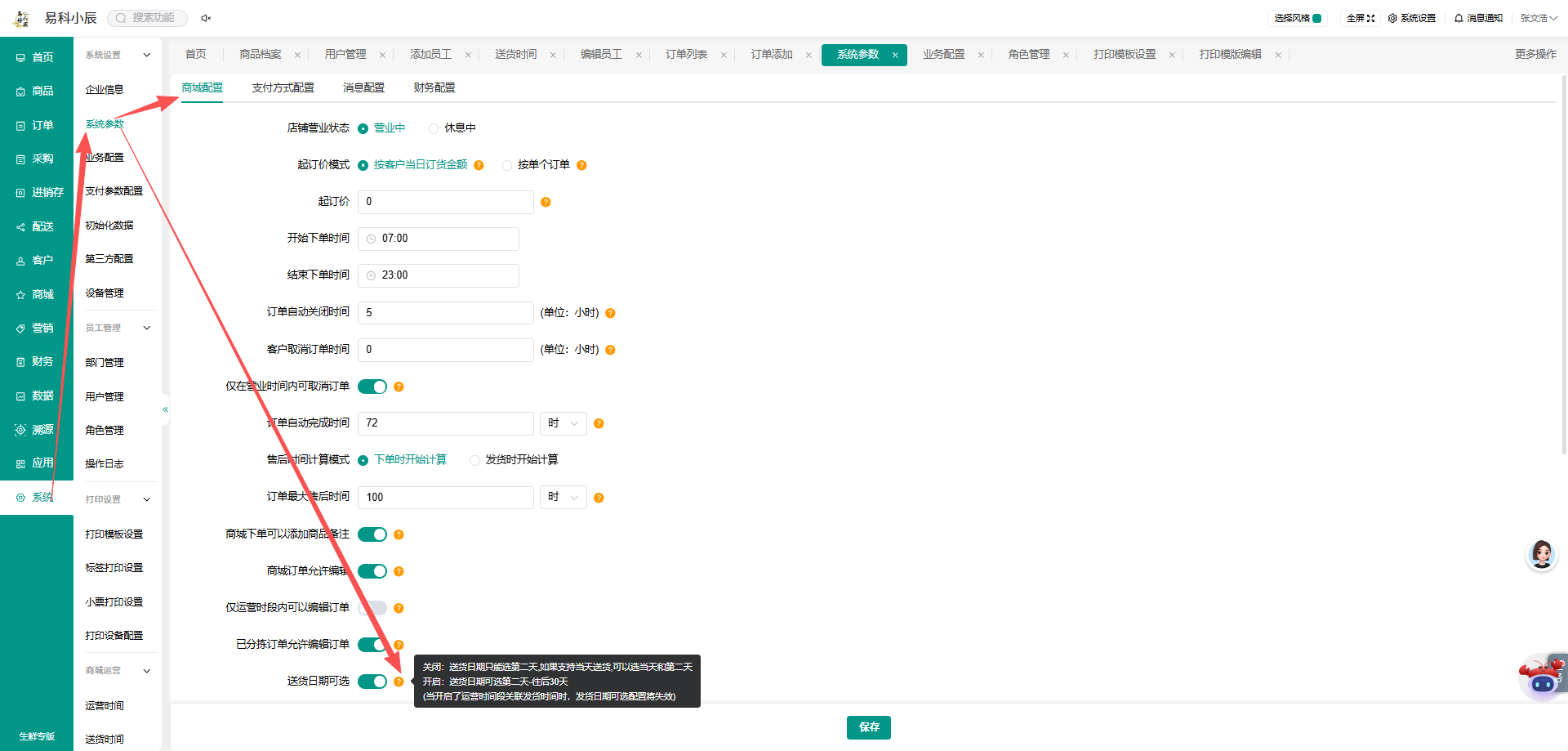1568x751 pixels.
Task: Click the 选择风格 green color swatch
Action: (x=1316, y=18)
